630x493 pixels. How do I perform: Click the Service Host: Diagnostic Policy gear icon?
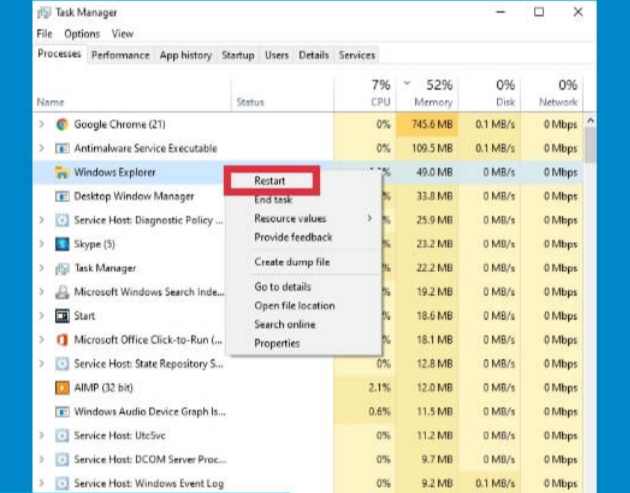[x=62, y=220]
